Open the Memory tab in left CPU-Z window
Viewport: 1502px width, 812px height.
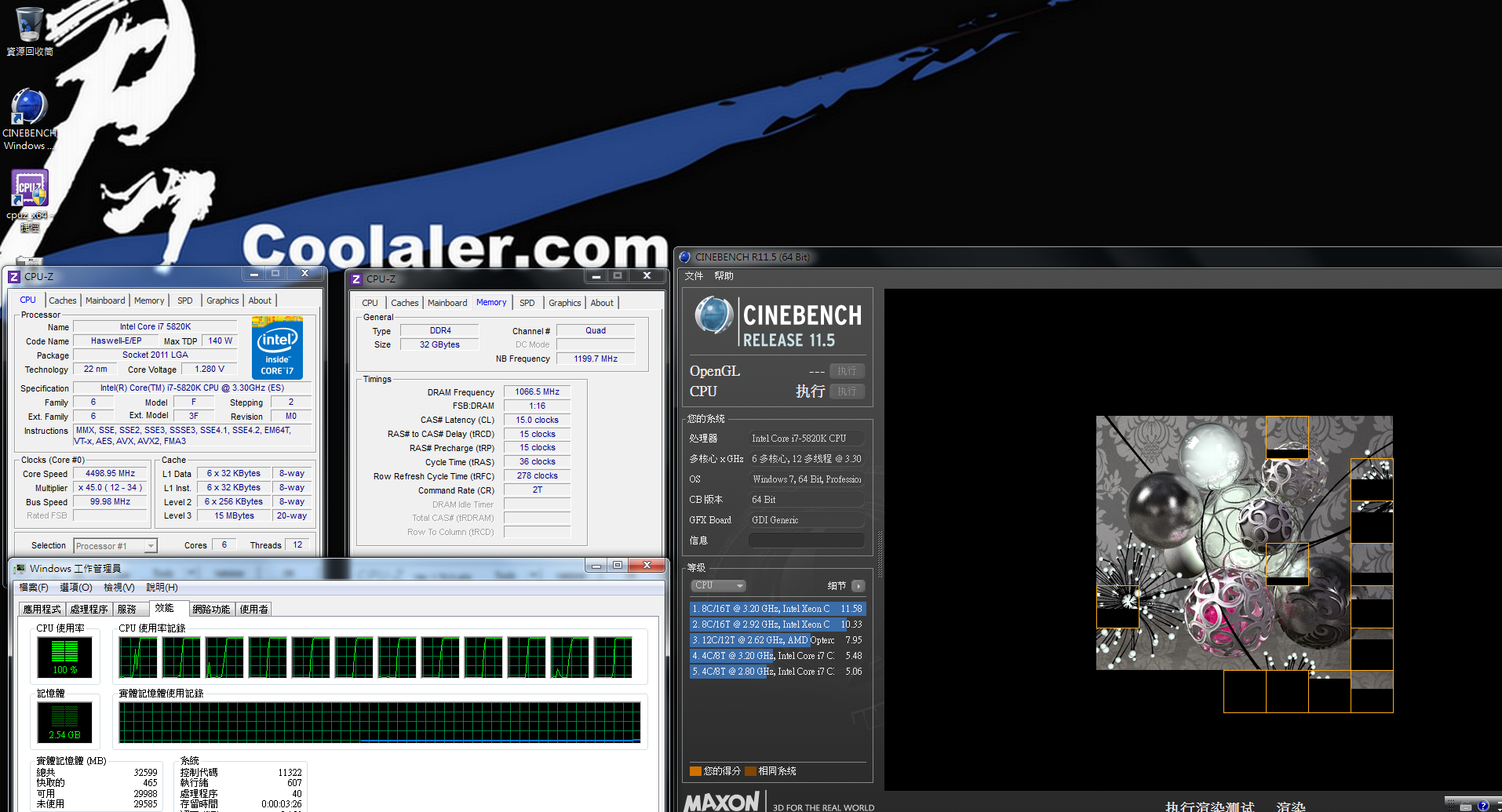[149, 300]
